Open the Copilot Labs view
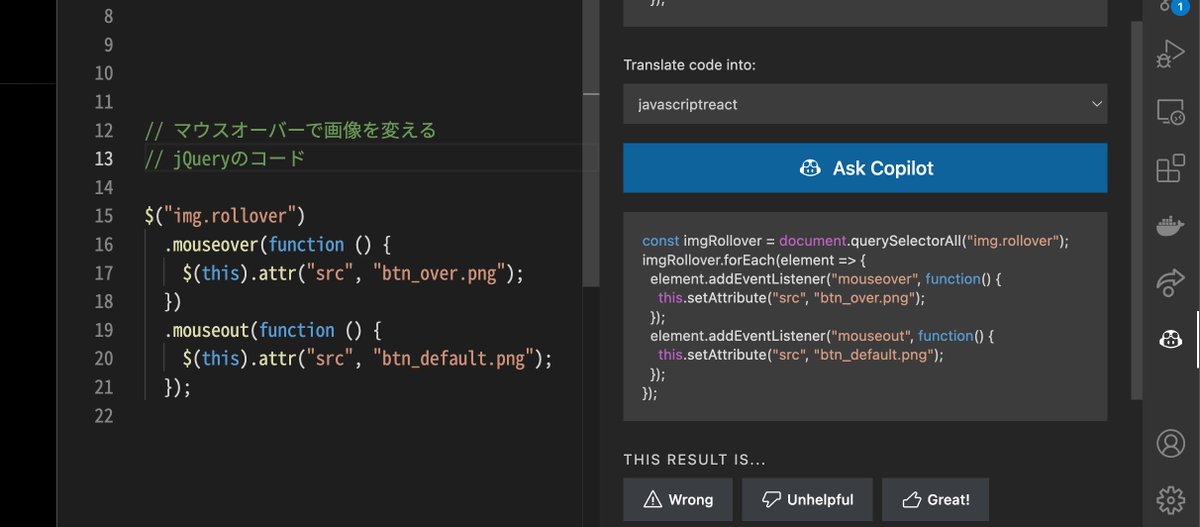 (1170, 340)
